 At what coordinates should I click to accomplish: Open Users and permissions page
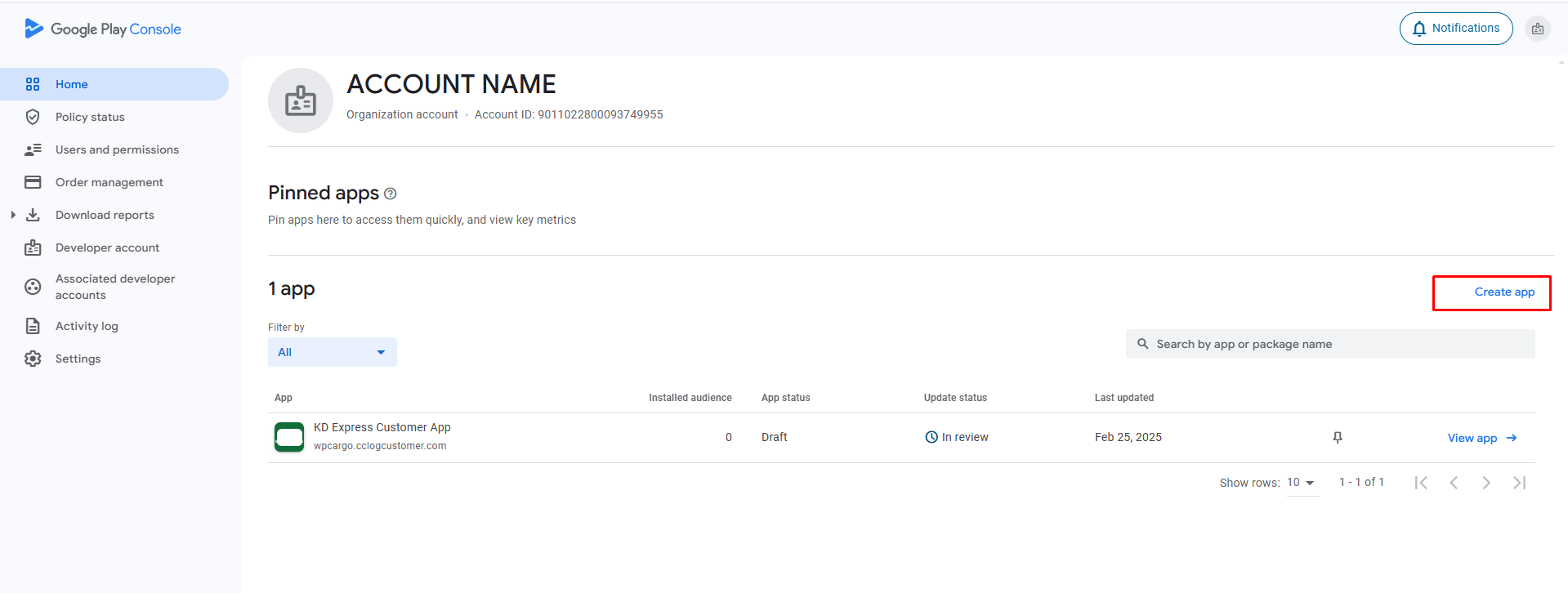point(117,149)
